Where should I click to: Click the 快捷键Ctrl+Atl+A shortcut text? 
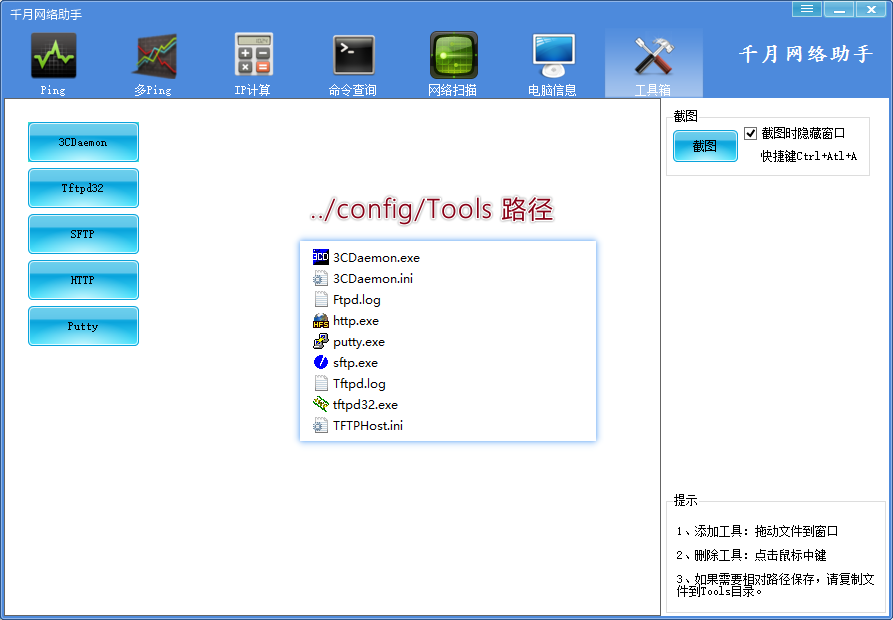point(809,156)
